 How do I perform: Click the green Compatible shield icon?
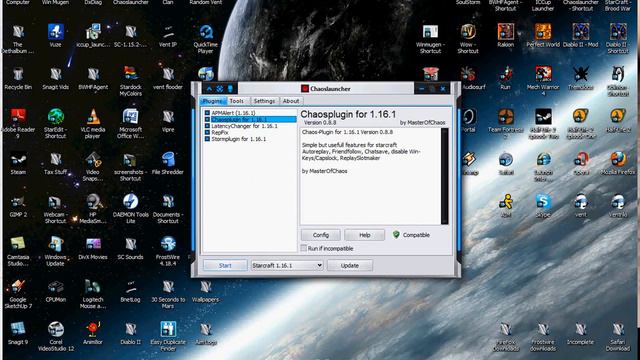[396, 234]
